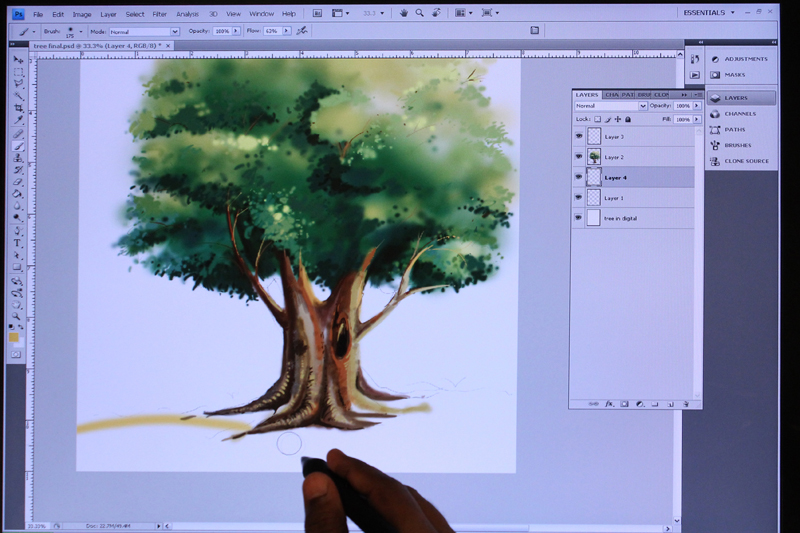Viewport: 800px width, 533px height.
Task: Toggle visibility of Layer 2
Action: click(579, 157)
